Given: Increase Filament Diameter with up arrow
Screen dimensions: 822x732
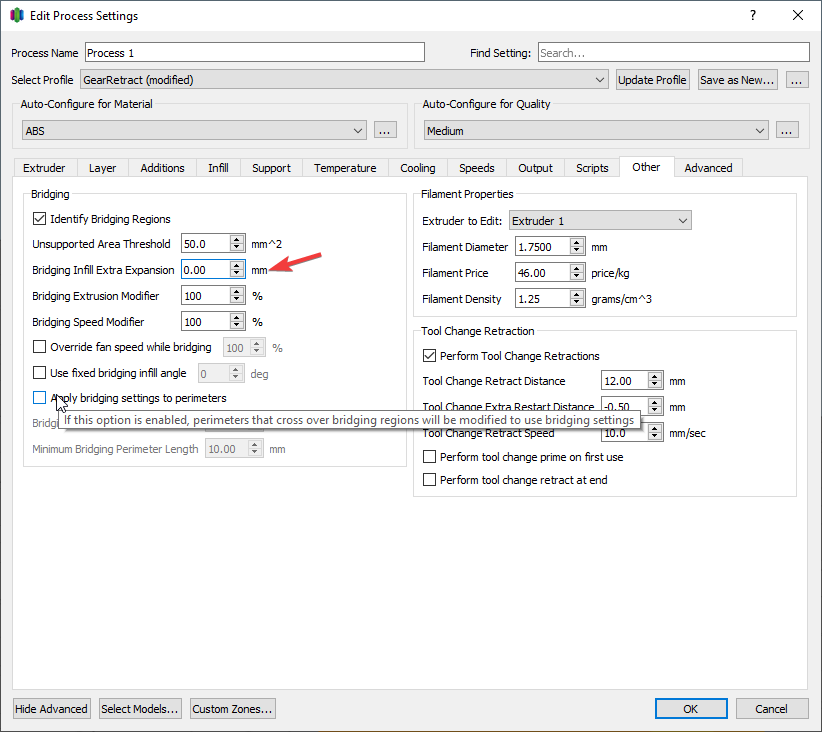Looking at the screenshot, I should pyautogui.click(x=577, y=242).
